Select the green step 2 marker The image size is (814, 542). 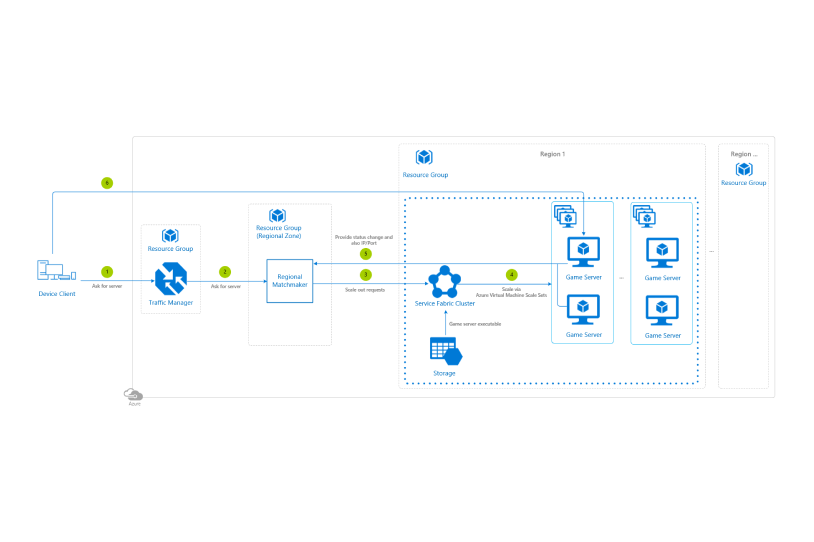pos(225,272)
